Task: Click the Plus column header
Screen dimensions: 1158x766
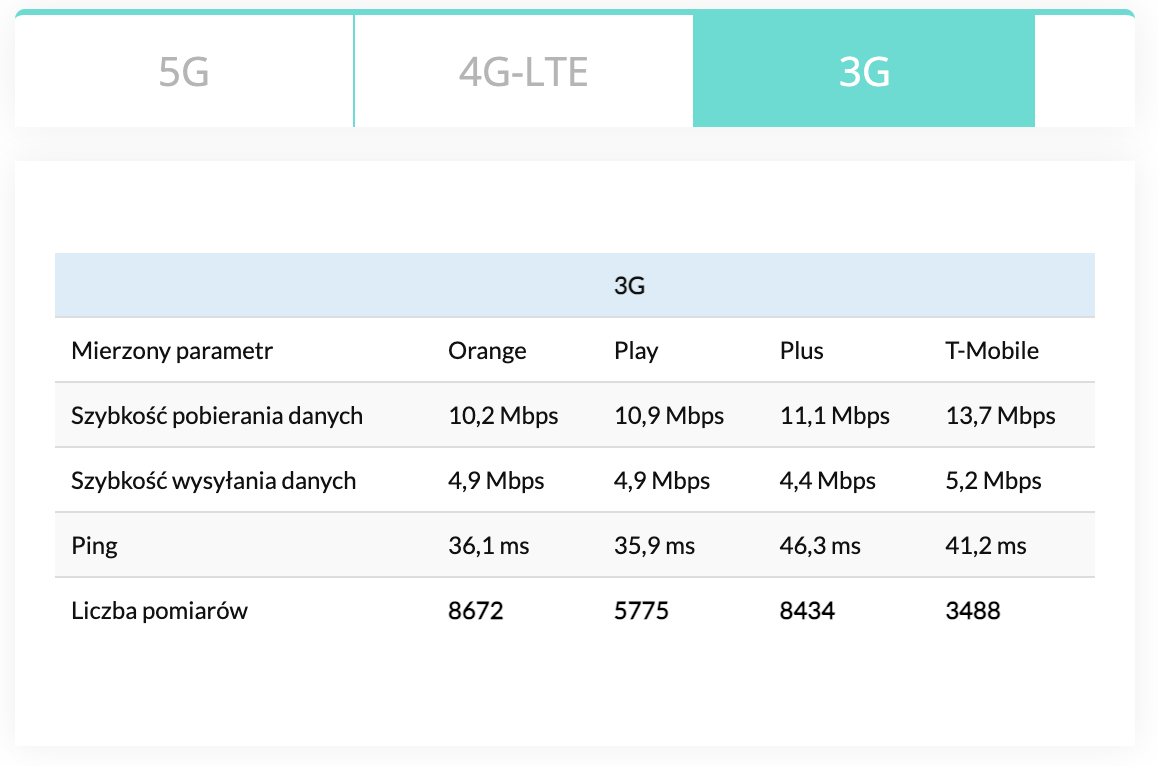Action: [x=802, y=351]
